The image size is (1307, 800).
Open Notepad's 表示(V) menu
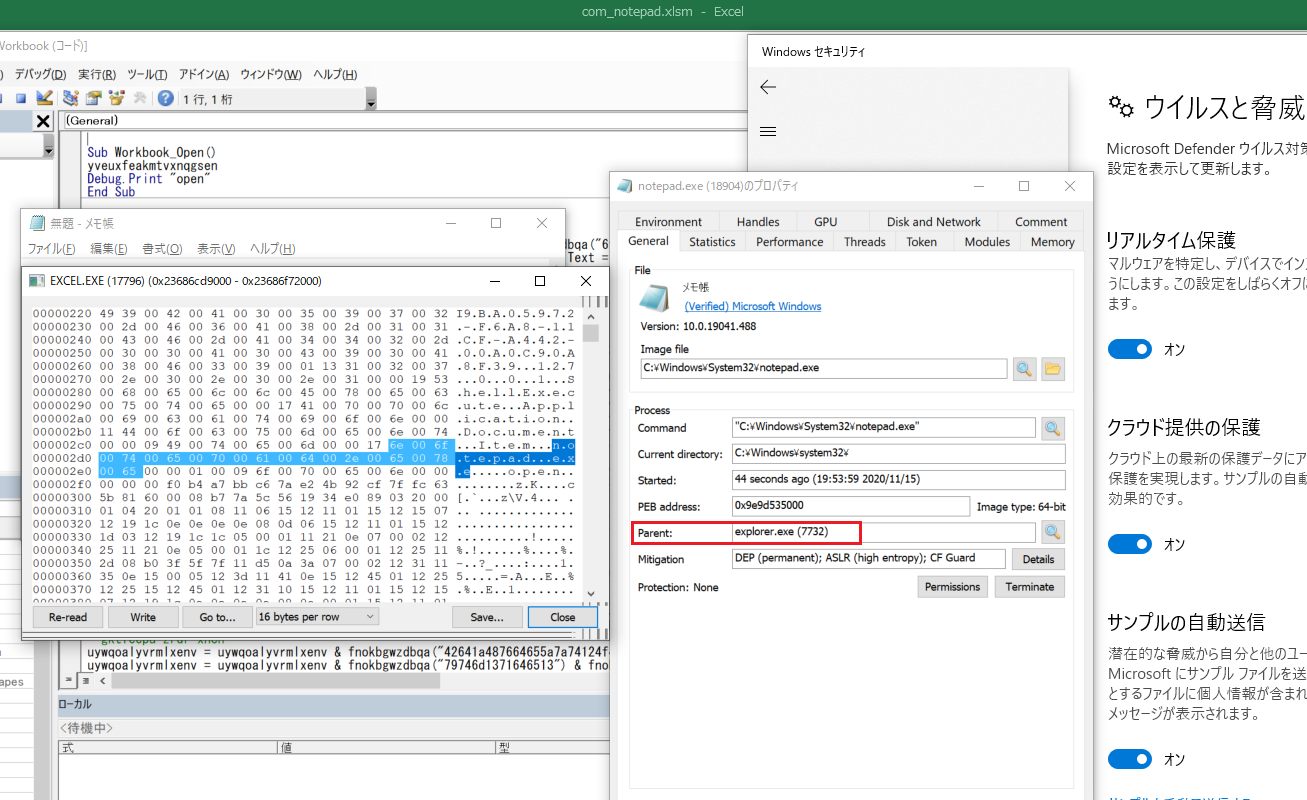[x=216, y=249]
